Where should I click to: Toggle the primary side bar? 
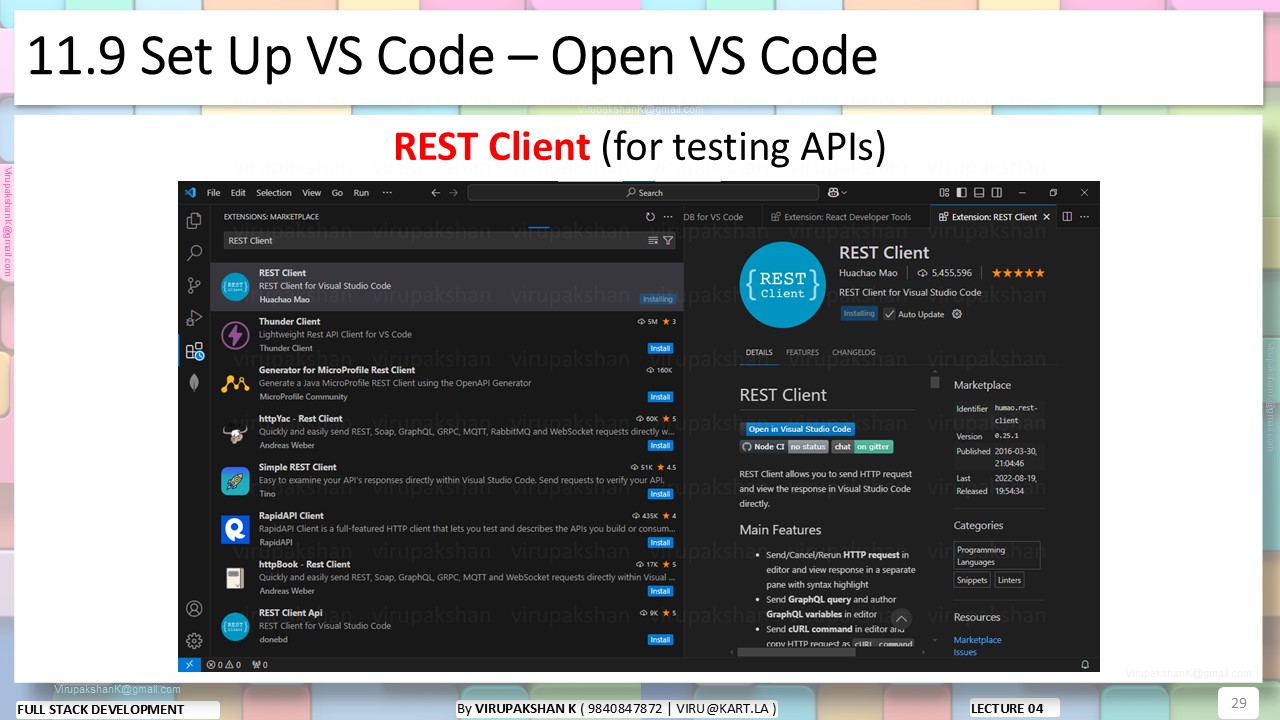tap(962, 193)
